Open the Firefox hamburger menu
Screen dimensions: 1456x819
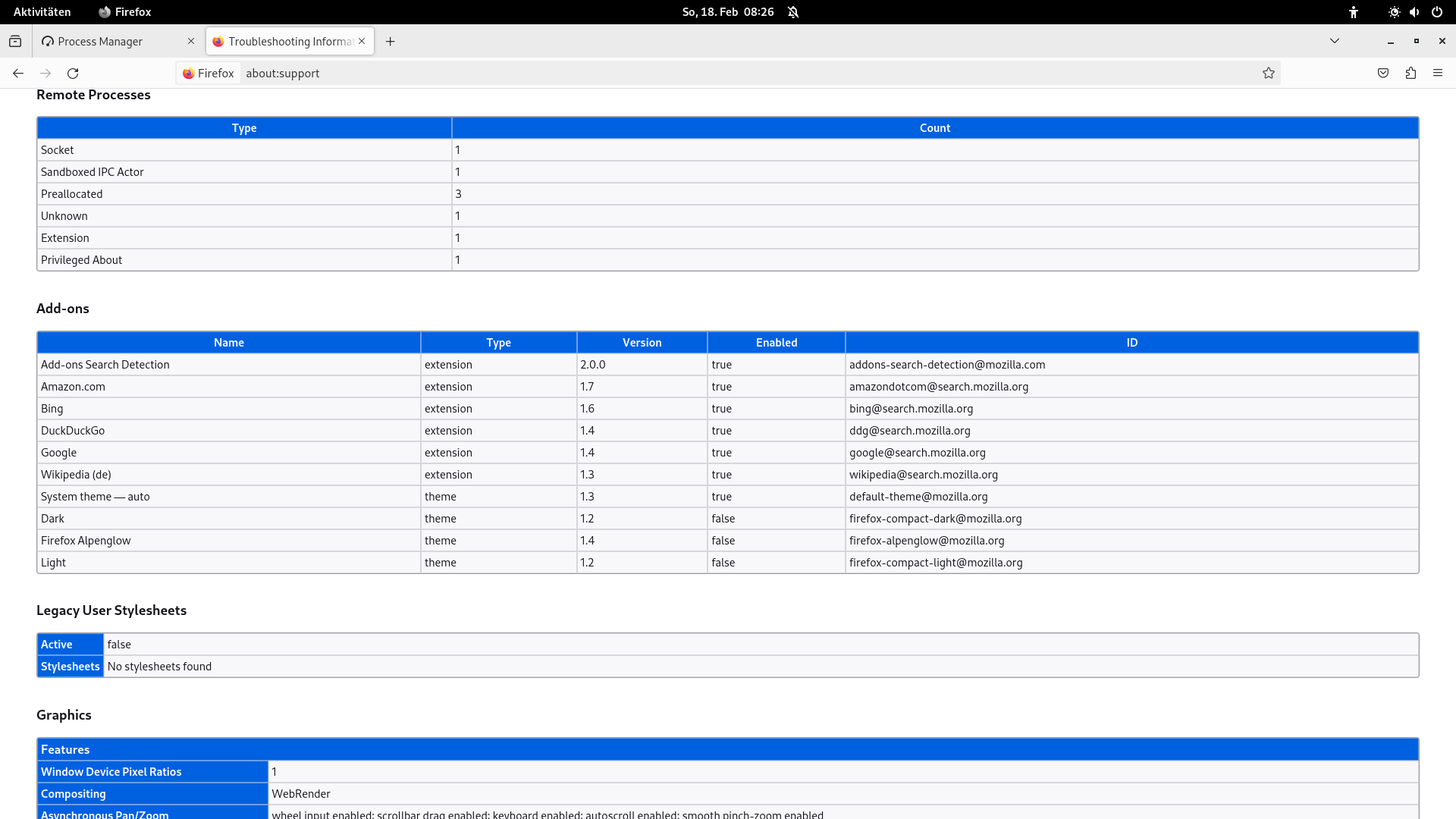1438,73
